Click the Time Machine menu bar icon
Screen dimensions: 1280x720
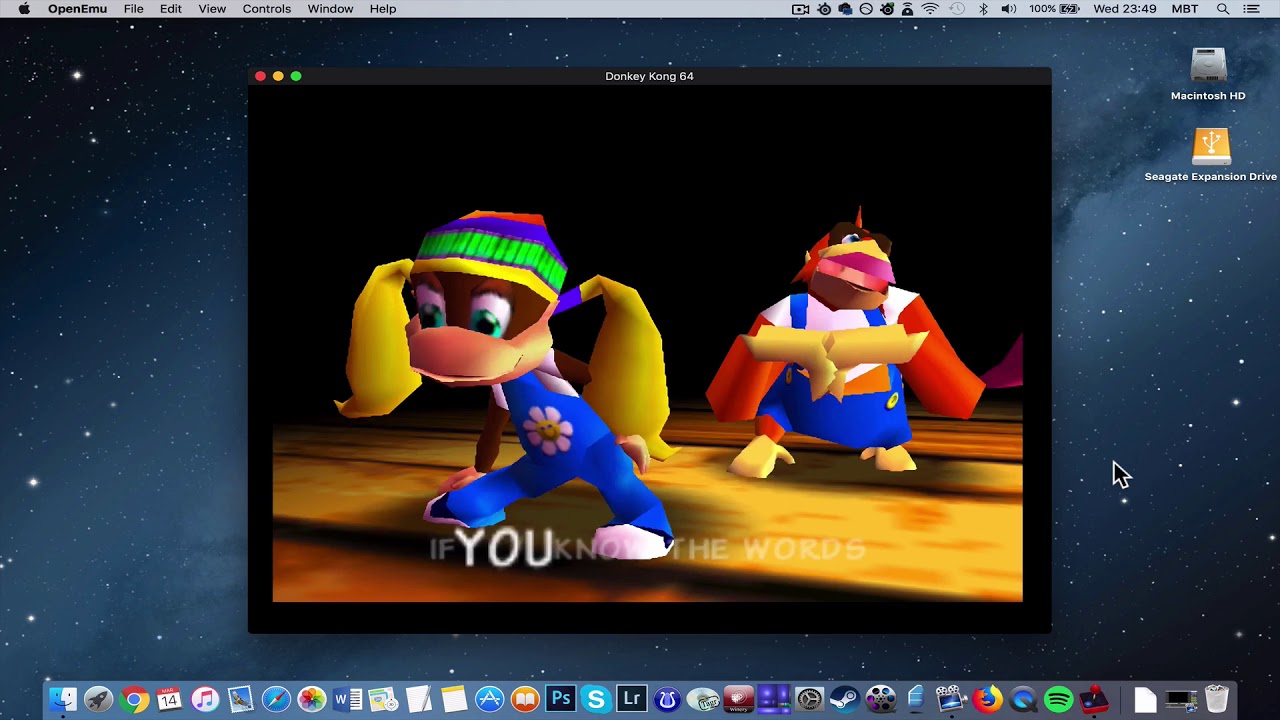point(957,9)
